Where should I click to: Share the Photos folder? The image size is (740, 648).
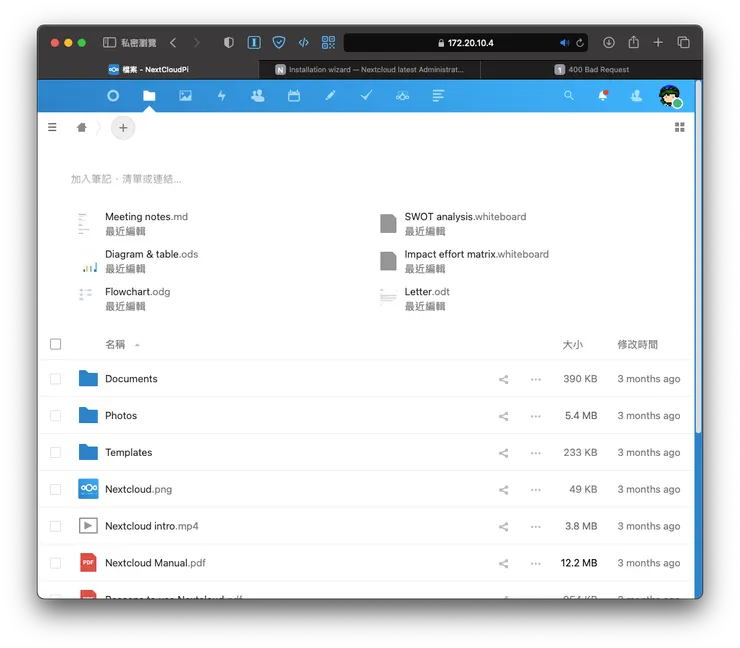(x=504, y=416)
